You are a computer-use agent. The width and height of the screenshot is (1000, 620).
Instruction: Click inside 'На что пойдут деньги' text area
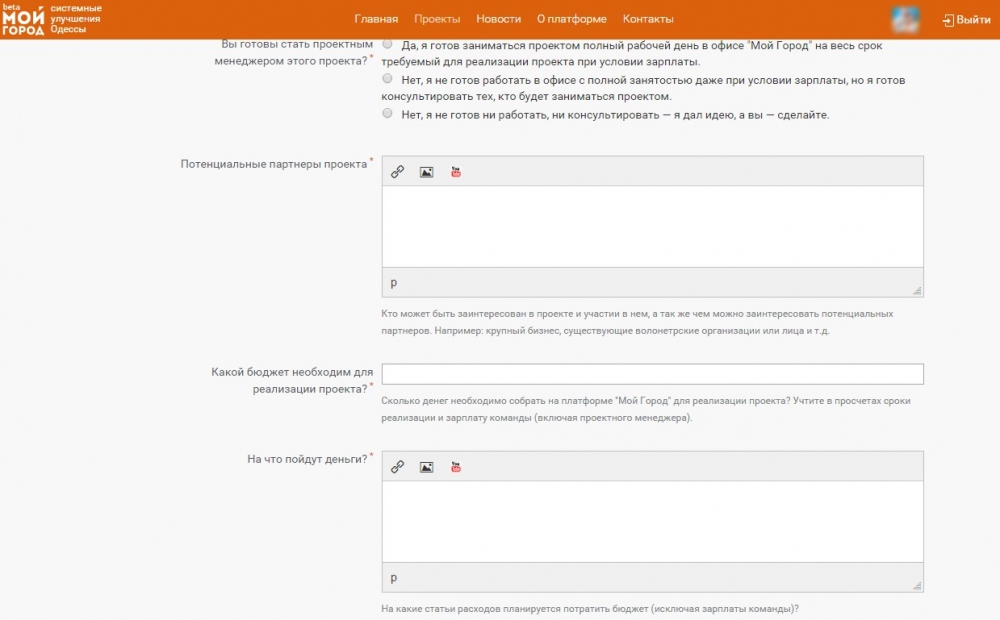pos(652,521)
